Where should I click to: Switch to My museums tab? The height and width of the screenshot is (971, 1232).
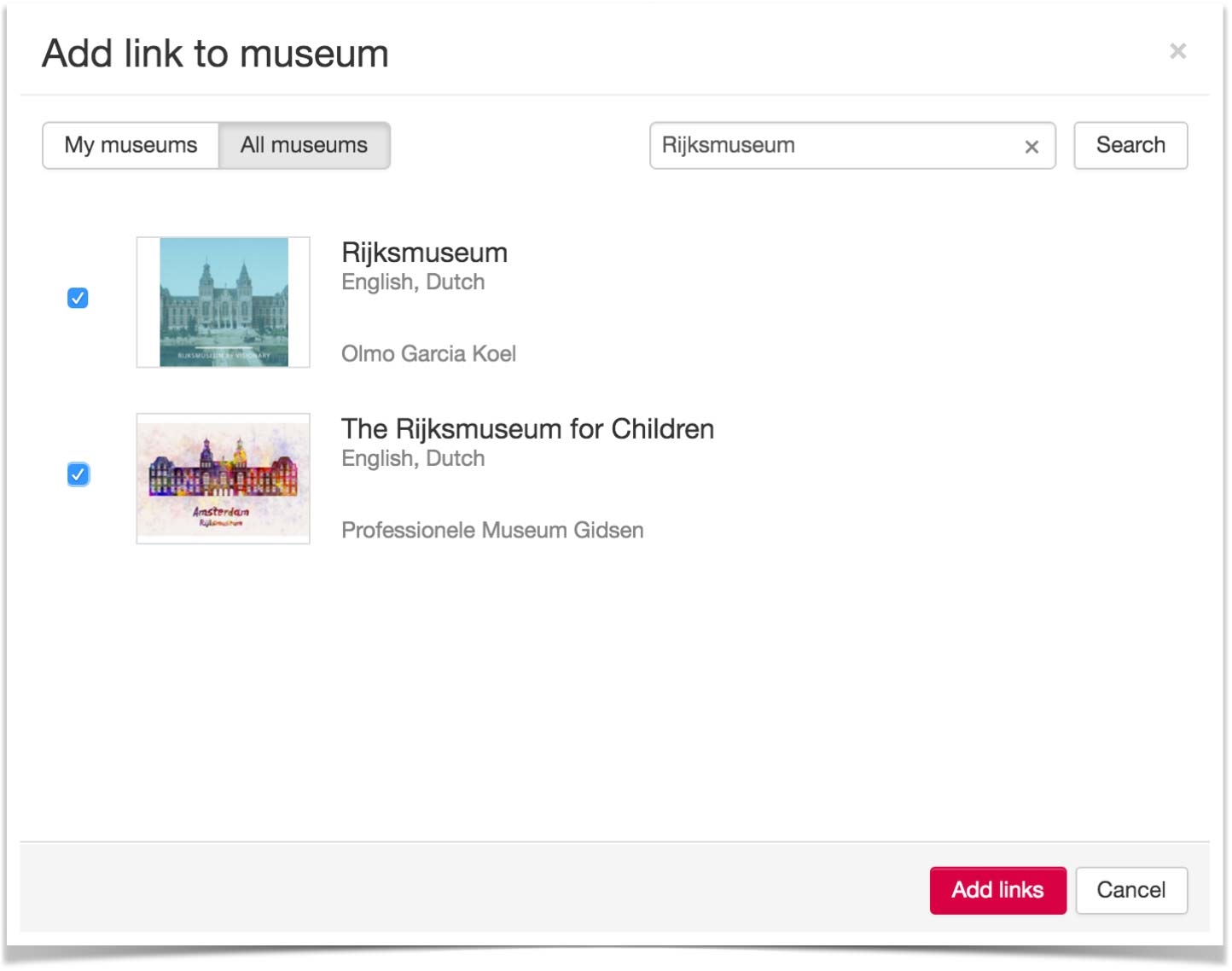click(131, 145)
